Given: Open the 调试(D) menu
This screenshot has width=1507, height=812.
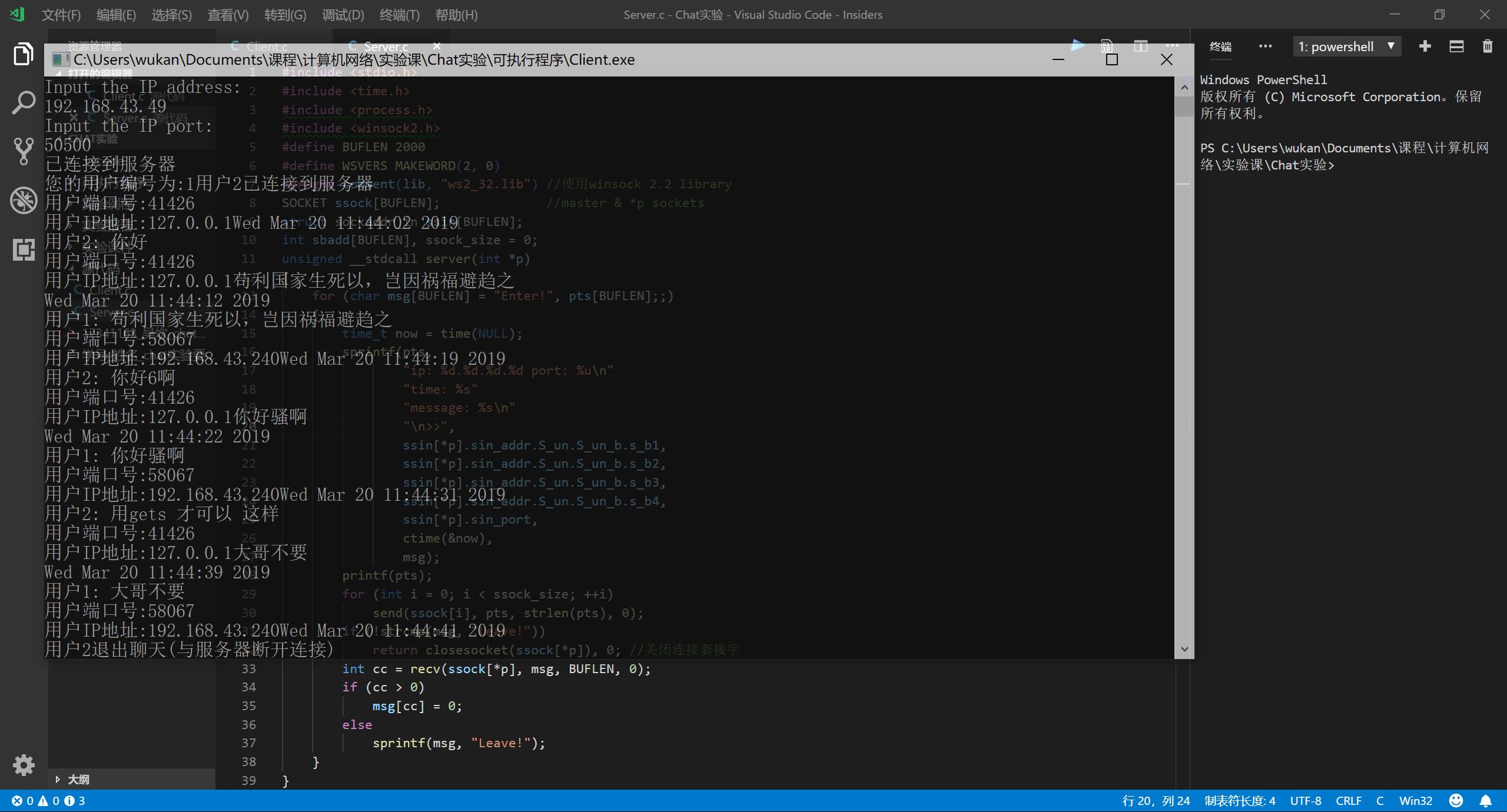Looking at the screenshot, I should coord(343,15).
